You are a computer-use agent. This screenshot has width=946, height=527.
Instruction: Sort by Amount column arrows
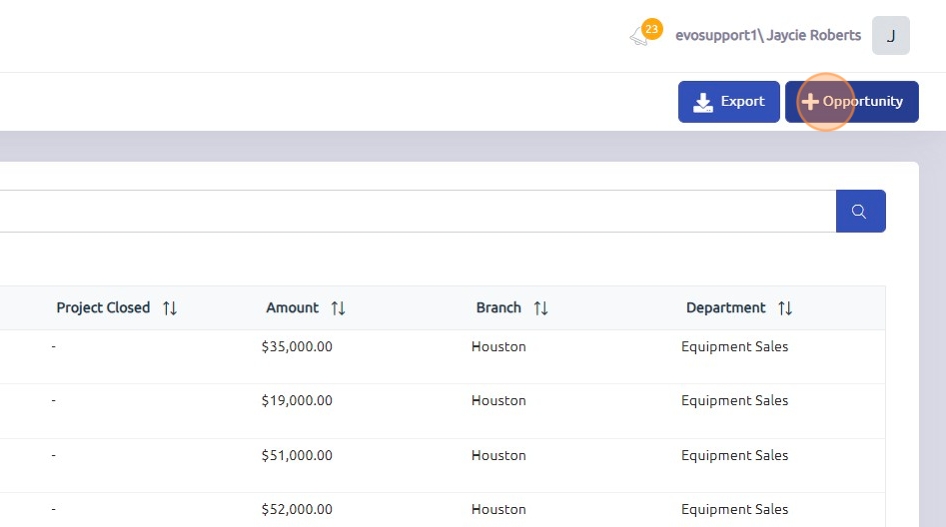pyautogui.click(x=338, y=308)
